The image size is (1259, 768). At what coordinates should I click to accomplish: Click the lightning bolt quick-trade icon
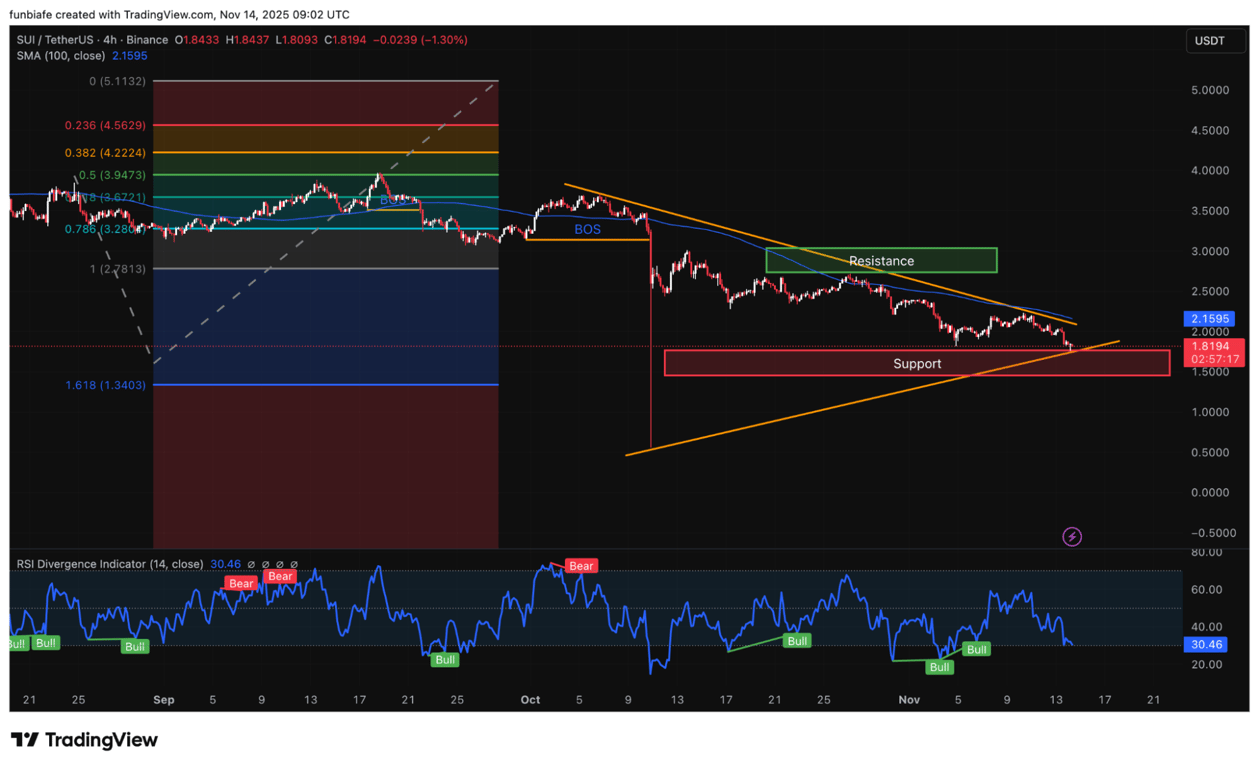[x=1071, y=536]
